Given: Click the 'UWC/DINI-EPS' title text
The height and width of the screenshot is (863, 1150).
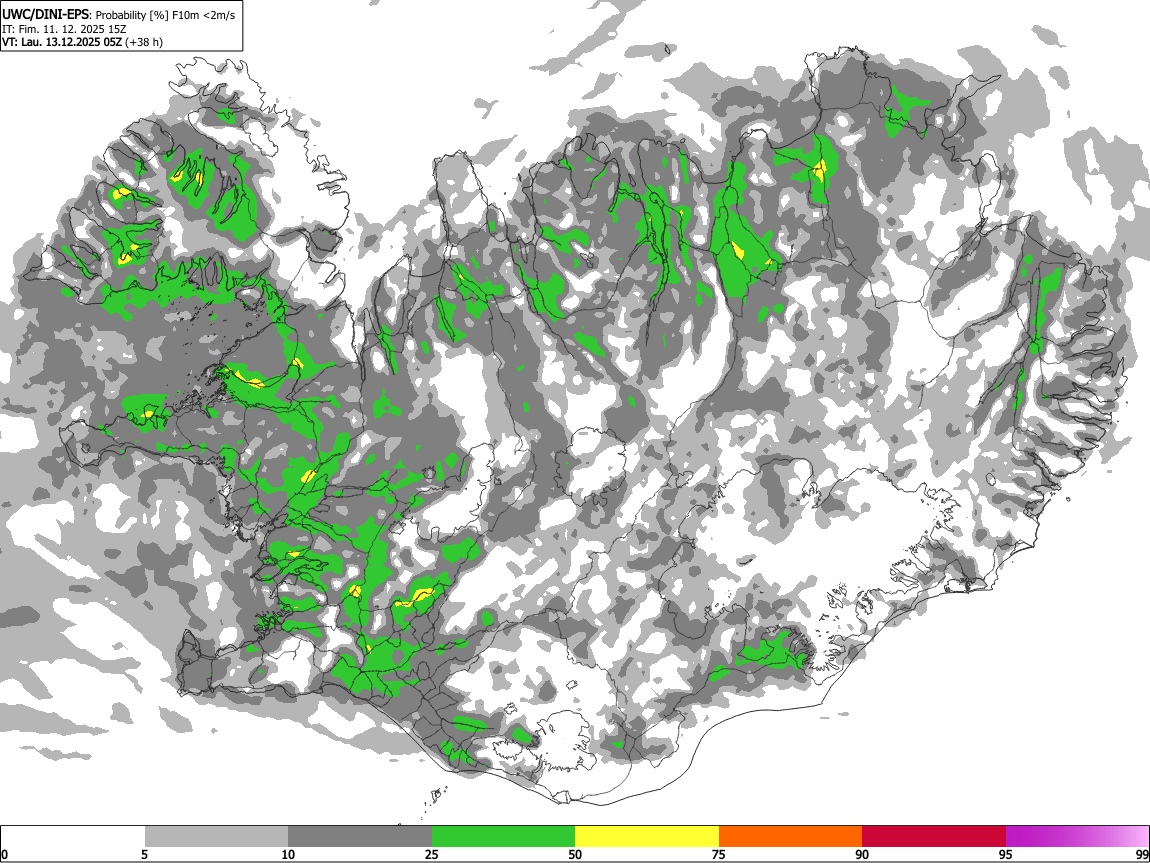Looking at the screenshot, I should click(x=45, y=15).
